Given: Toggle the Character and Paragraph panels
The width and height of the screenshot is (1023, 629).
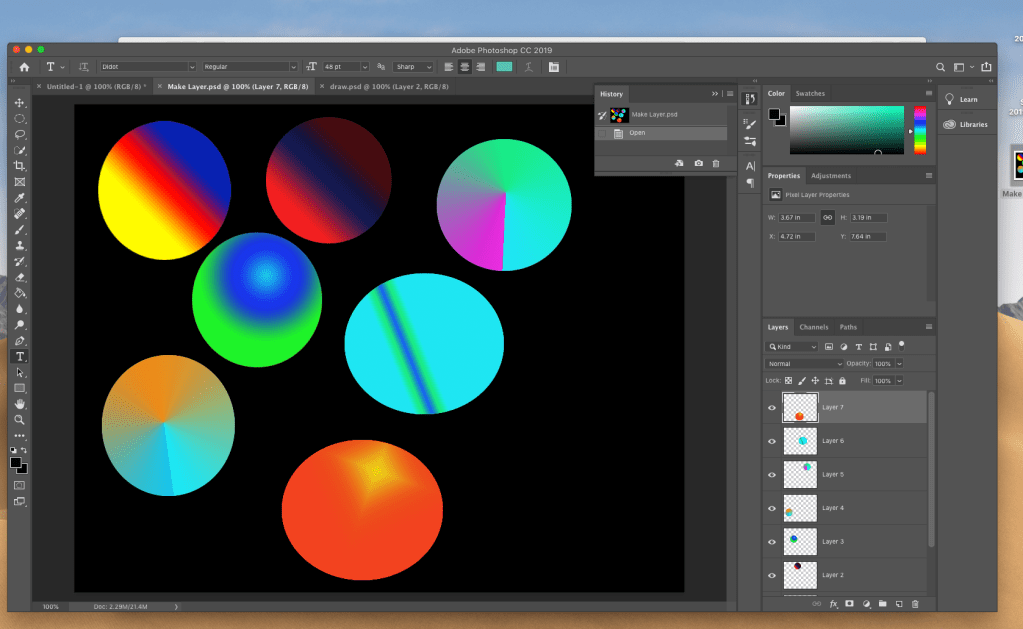Looking at the screenshot, I should (x=554, y=67).
